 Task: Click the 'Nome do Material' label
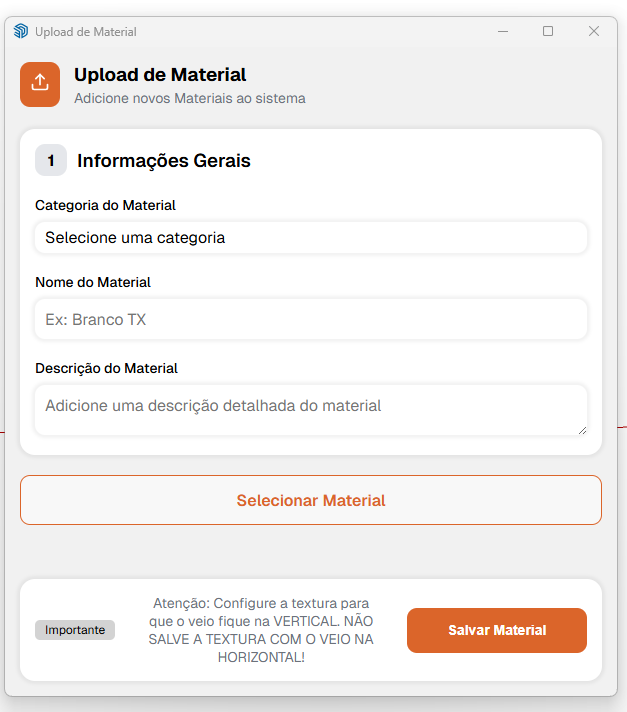point(93,282)
